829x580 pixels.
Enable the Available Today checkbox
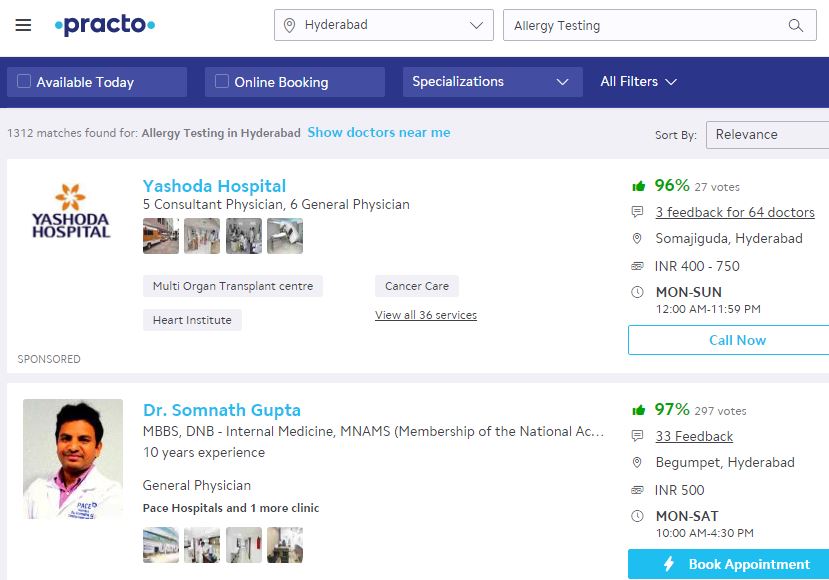24,81
